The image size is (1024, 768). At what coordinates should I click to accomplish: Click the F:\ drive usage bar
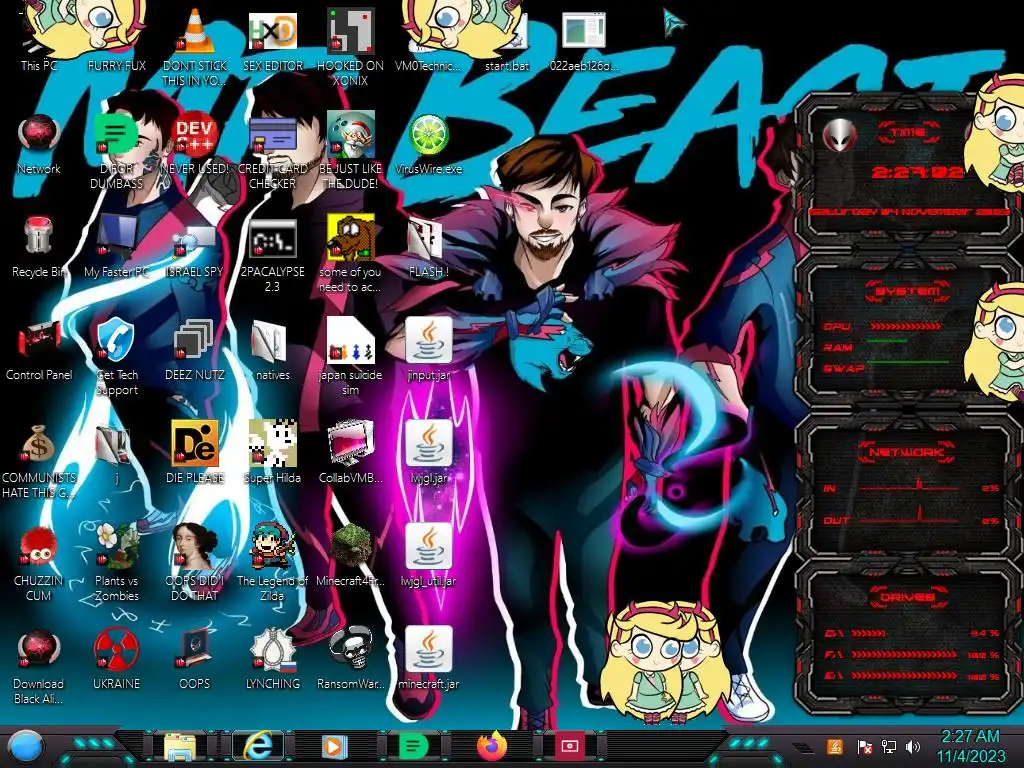[x=904, y=654]
